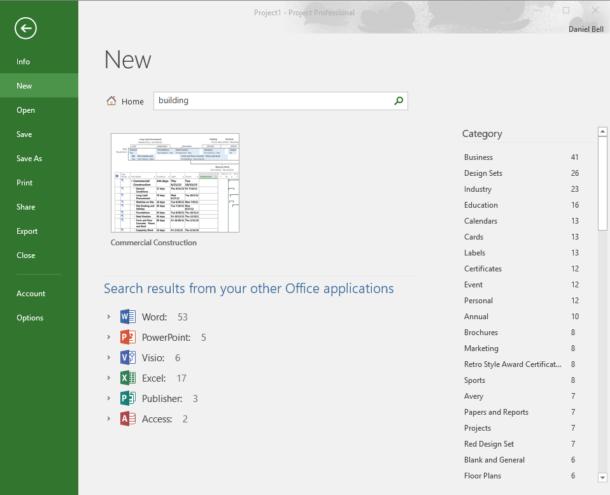Click the Commercial Construction template caption
Viewport: 610px width, 495px height.
[x=154, y=242]
